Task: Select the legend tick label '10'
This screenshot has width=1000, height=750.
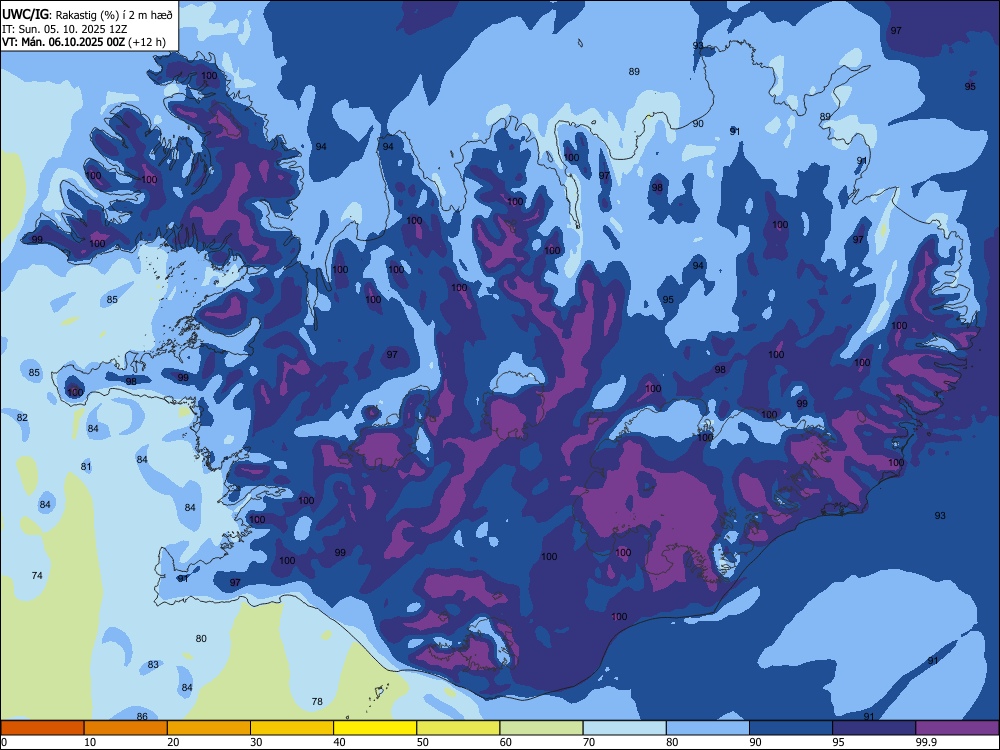Action: [x=90, y=742]
